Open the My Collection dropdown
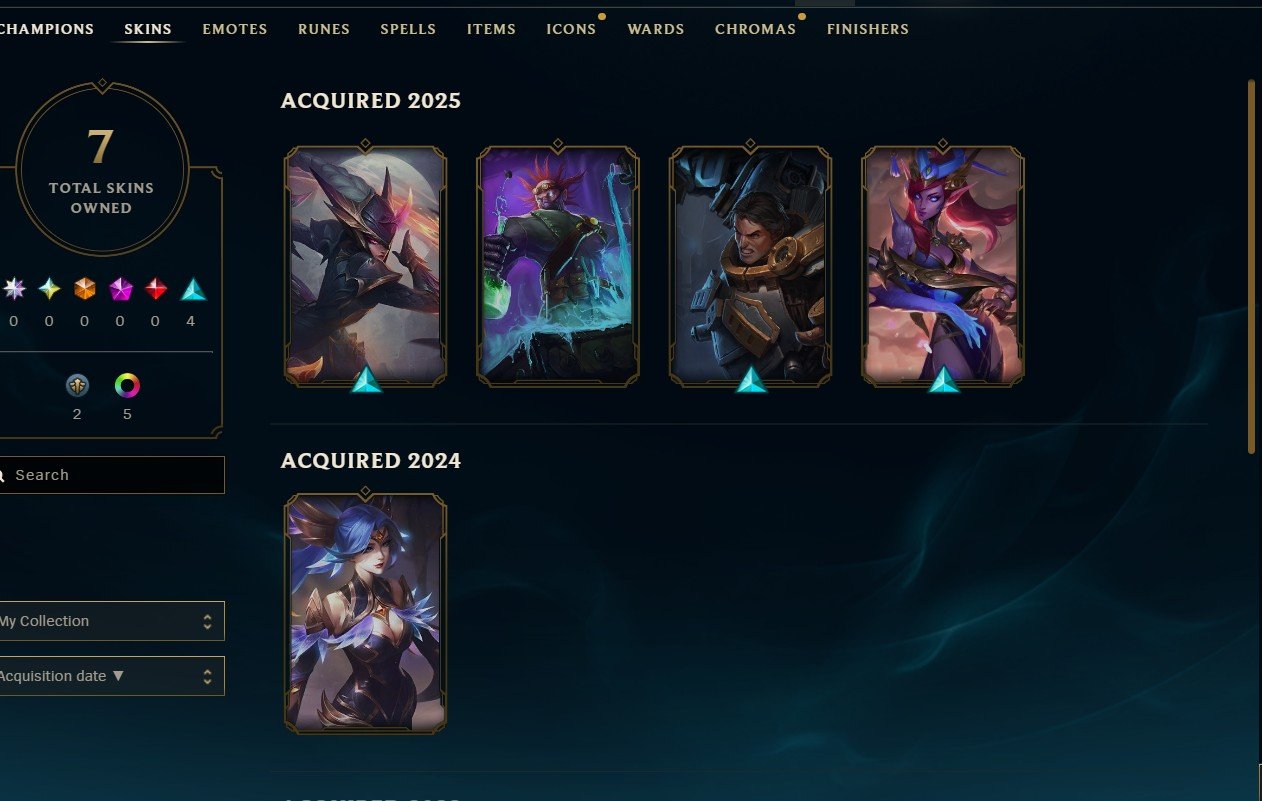1262x801 pixels. click(111, 621)
